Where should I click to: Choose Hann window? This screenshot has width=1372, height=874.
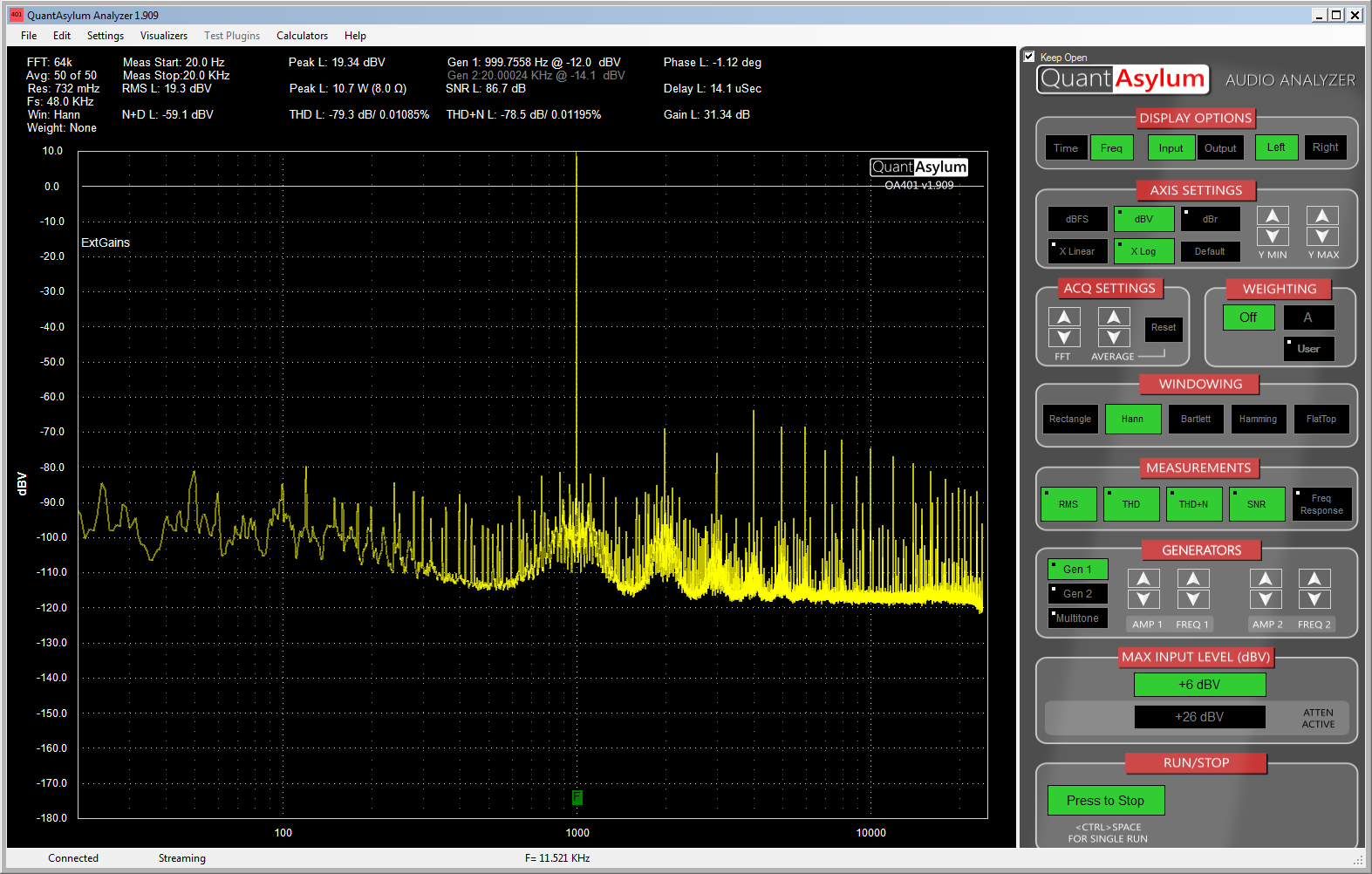click(1133, 420)
